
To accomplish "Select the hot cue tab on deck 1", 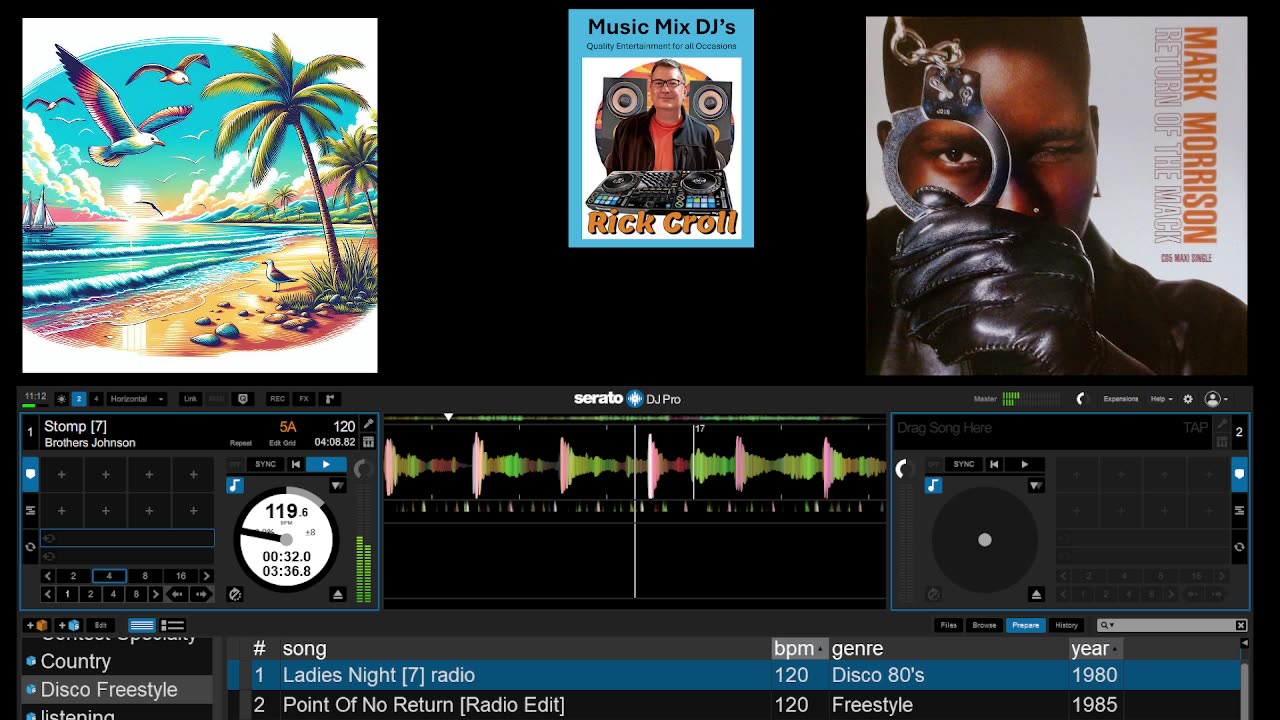I will [x=31, y=474].
